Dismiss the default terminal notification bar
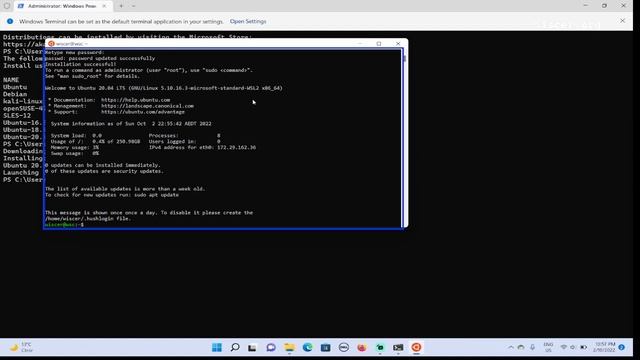The image size is (640, 360). pos(622,21)
